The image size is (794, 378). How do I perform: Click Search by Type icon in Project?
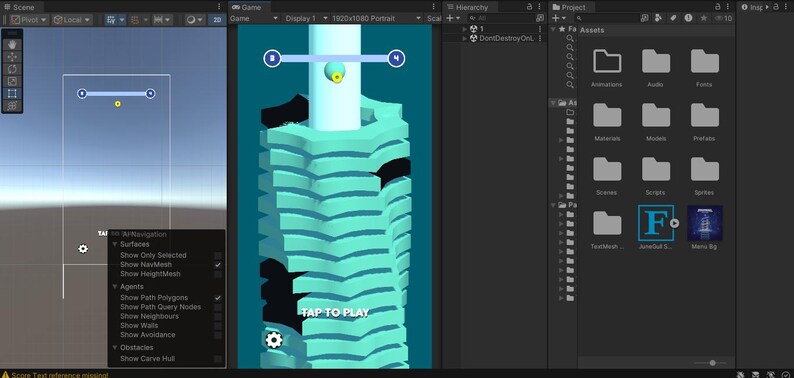click(x=658, y=18)
